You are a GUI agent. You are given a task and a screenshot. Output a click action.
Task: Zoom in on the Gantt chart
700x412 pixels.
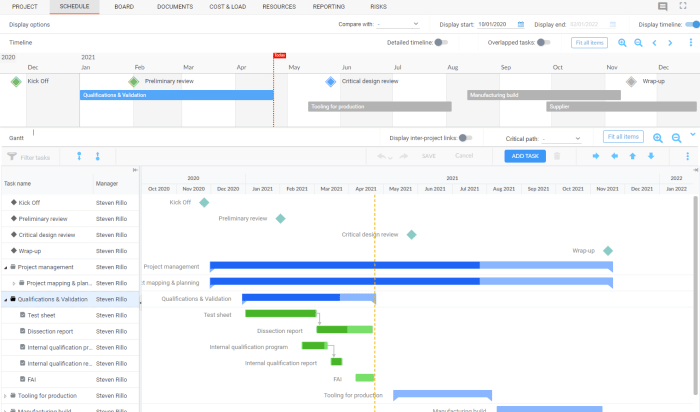click(x=658, y=138)
